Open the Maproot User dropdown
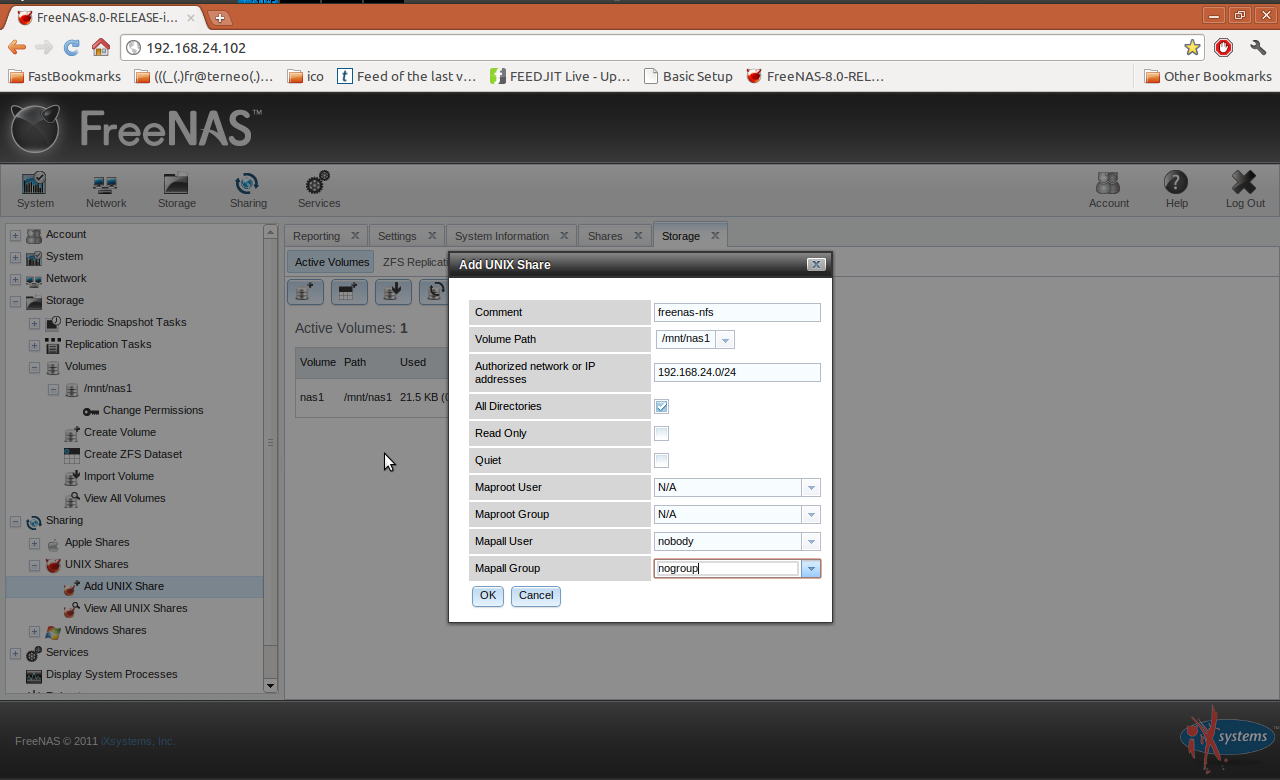 pyautogui.click(x=809, y=487)
